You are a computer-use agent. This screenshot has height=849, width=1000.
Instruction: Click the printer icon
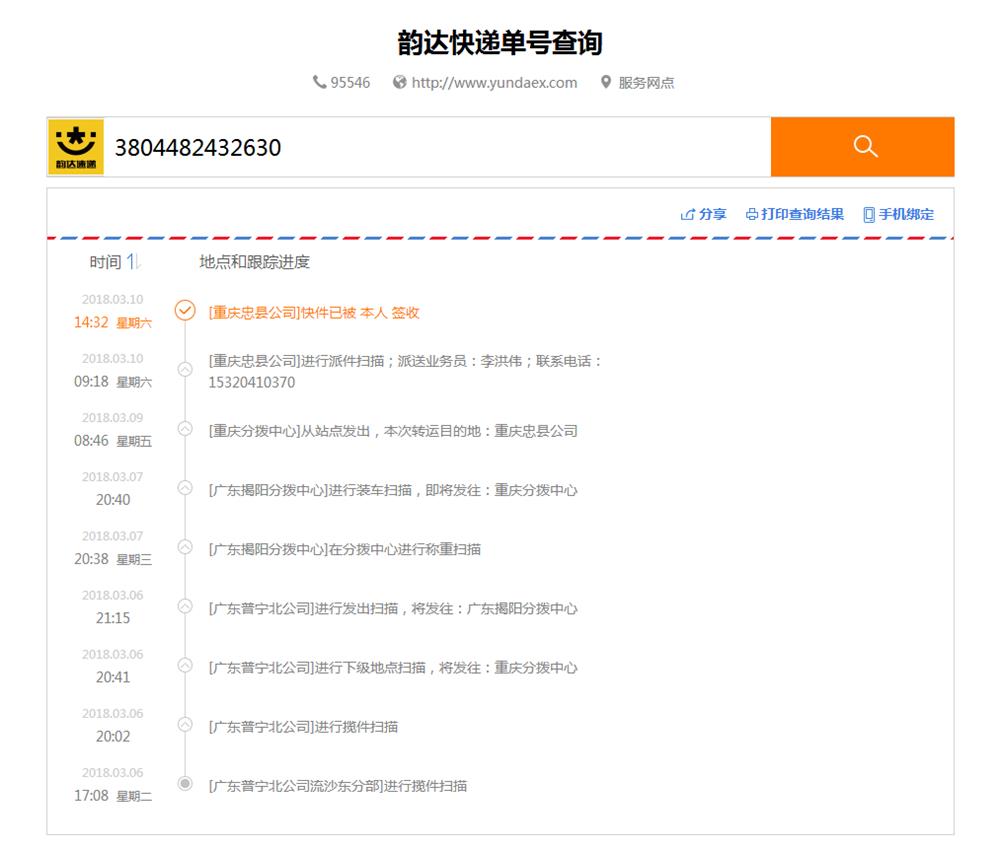[x=752, y=214]
